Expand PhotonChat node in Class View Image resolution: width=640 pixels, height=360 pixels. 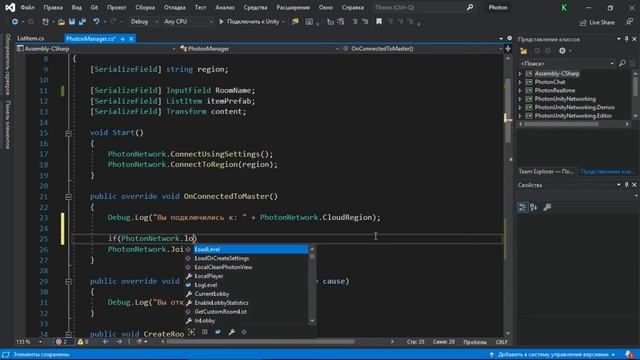[x=520, y=82]
